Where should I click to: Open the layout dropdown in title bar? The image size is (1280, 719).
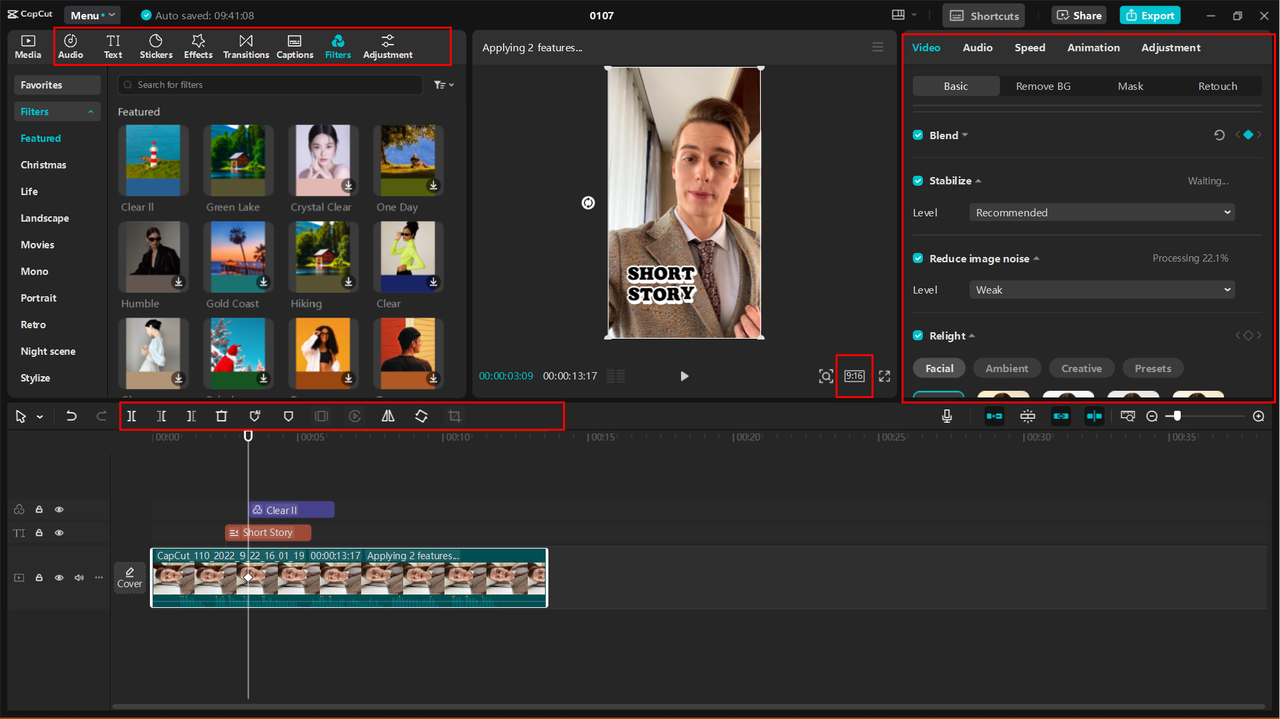[904, 16]
